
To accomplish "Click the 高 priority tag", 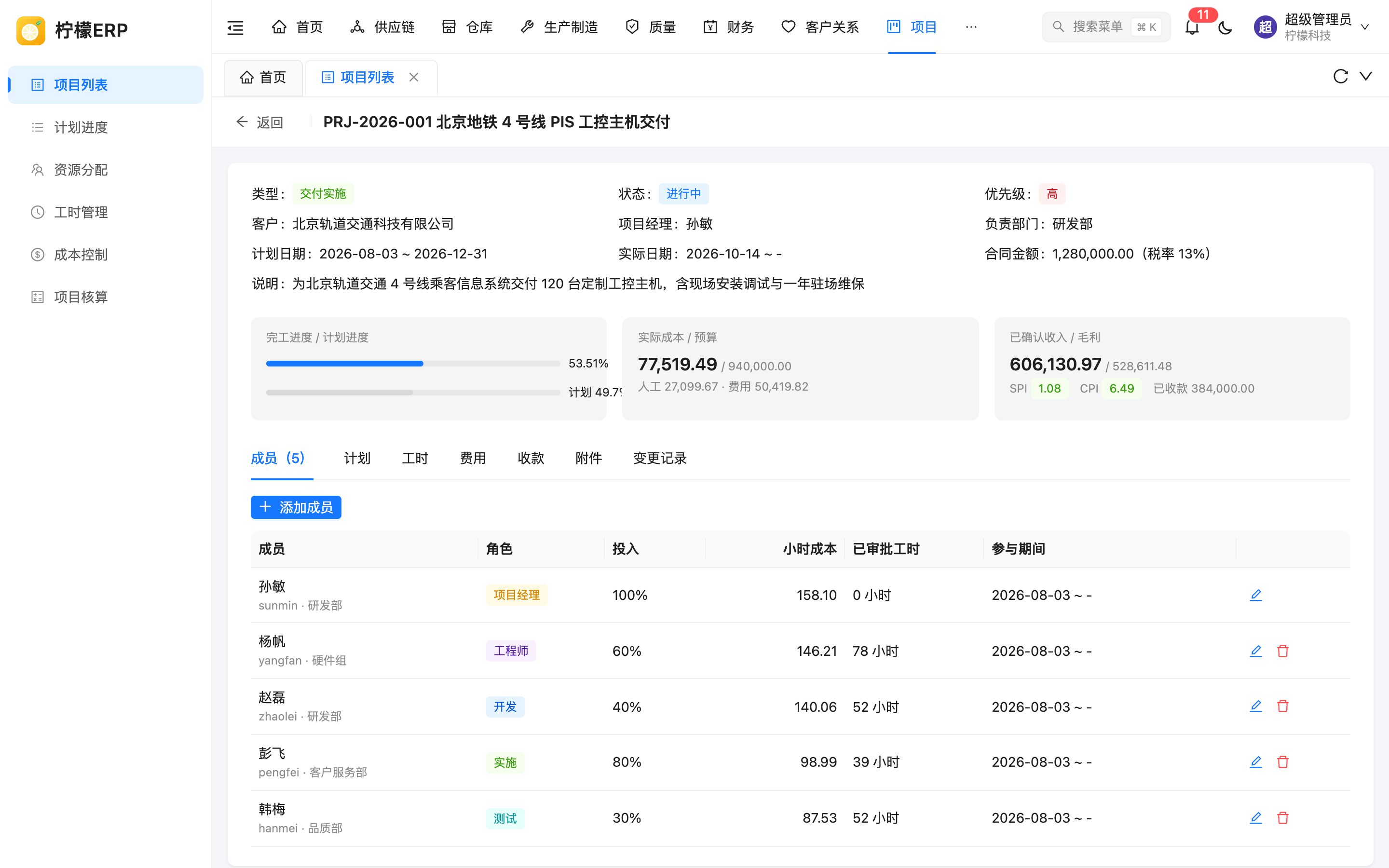I will tap(1051, 194).
